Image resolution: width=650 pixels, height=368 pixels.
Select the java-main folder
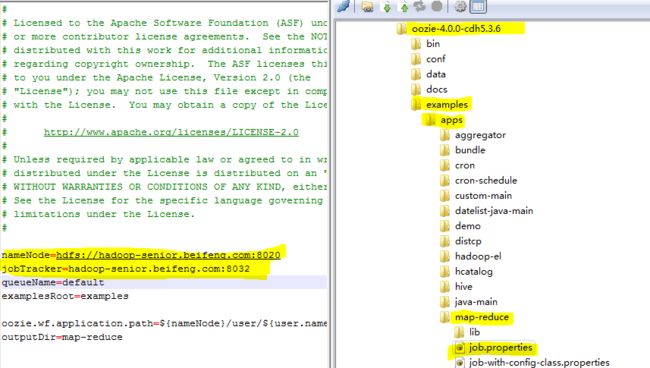coord(476,302)
